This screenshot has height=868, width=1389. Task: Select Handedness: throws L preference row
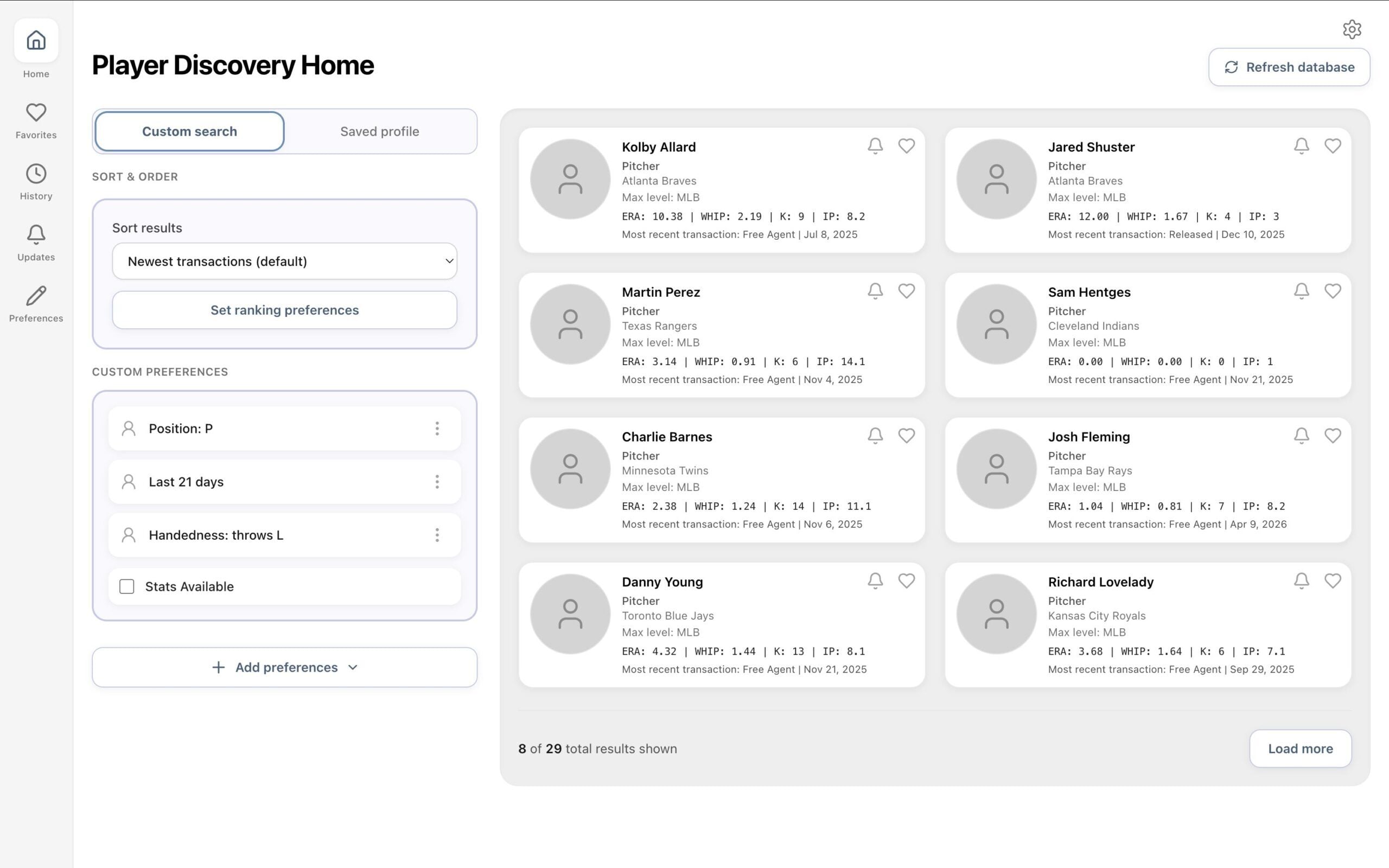(285, 535)
